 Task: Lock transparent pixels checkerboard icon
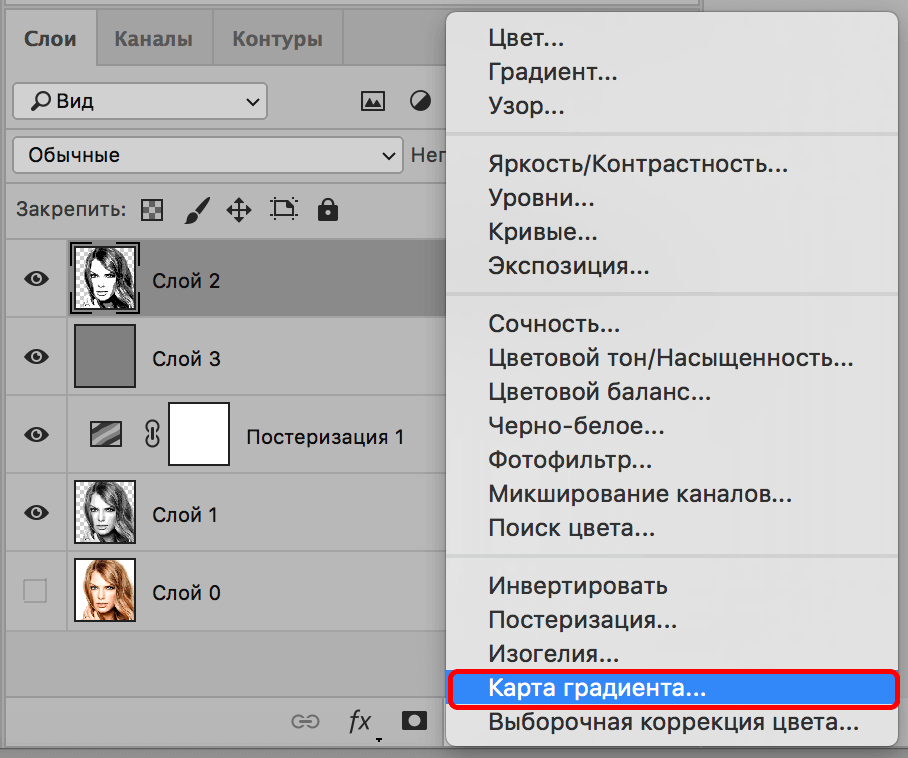pos(152,210)
